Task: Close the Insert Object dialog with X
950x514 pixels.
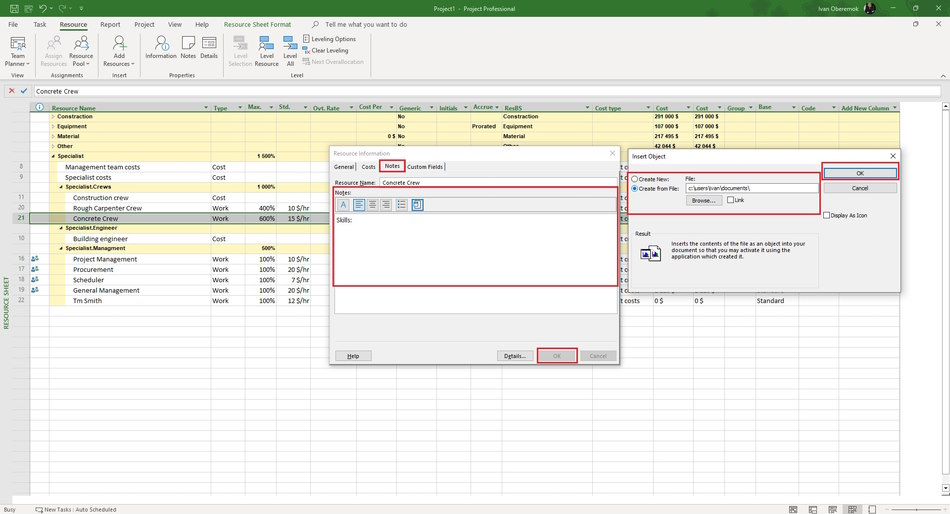Action: point(892,156)
